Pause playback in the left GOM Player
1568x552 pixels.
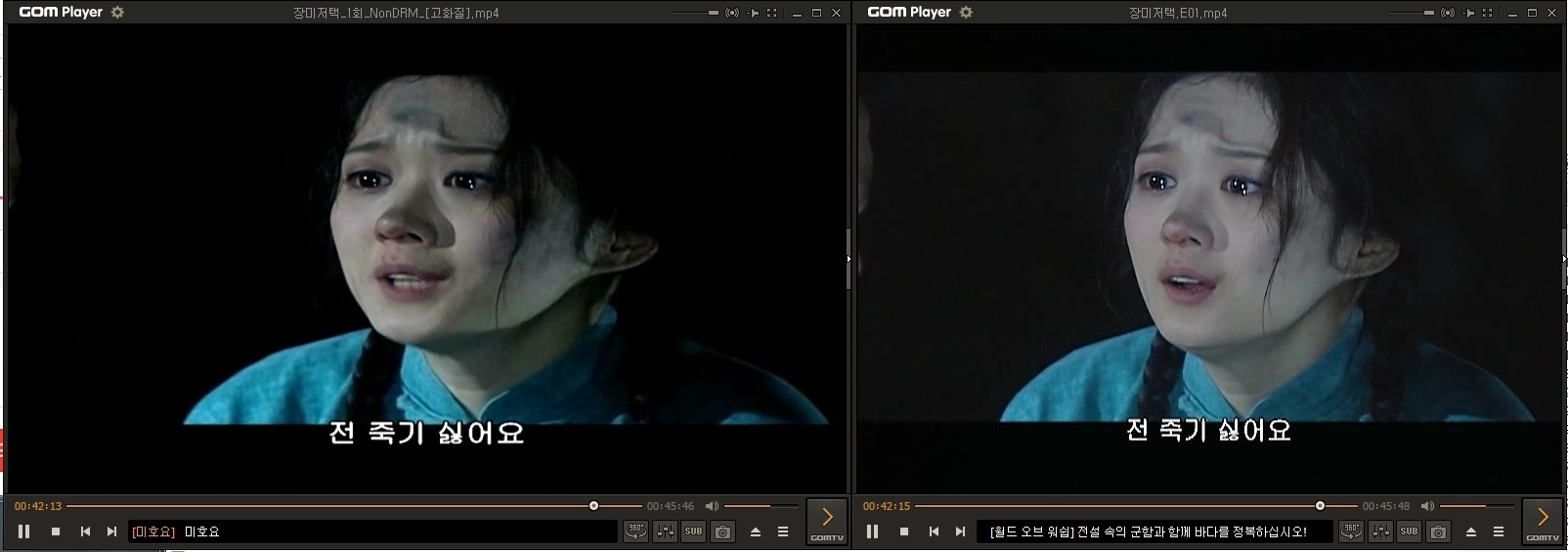click(x=24, y=531)
